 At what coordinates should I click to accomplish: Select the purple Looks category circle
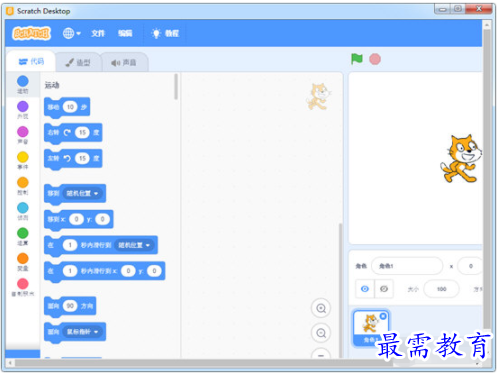point(23,107)
